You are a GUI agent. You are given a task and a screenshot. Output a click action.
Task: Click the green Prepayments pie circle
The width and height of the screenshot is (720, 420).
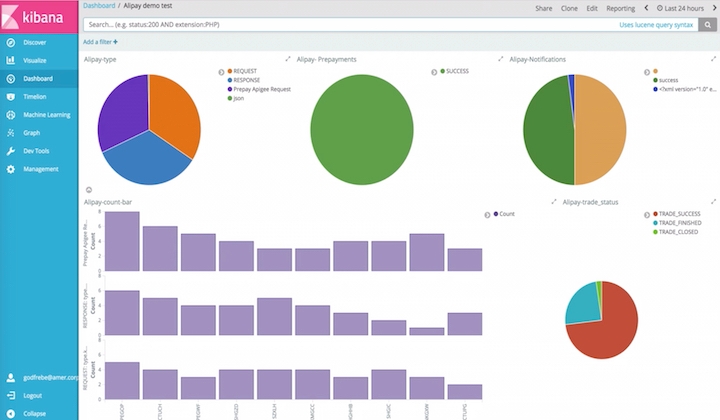point(362,130)
